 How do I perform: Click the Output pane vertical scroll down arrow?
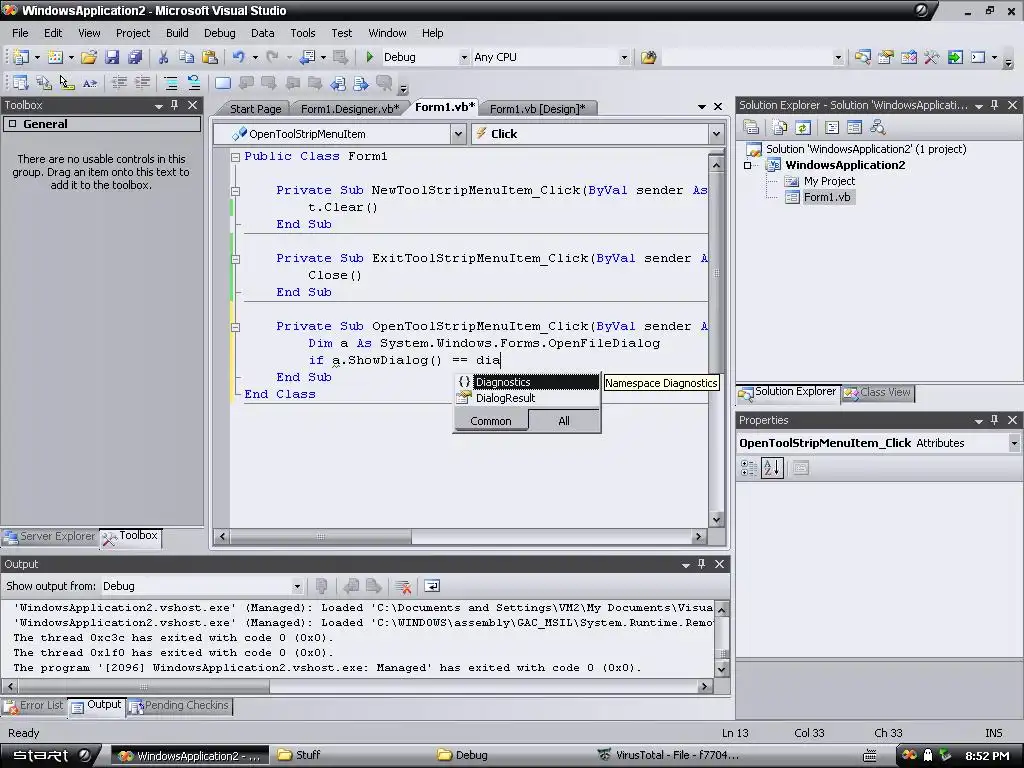(x=722, y=669)
